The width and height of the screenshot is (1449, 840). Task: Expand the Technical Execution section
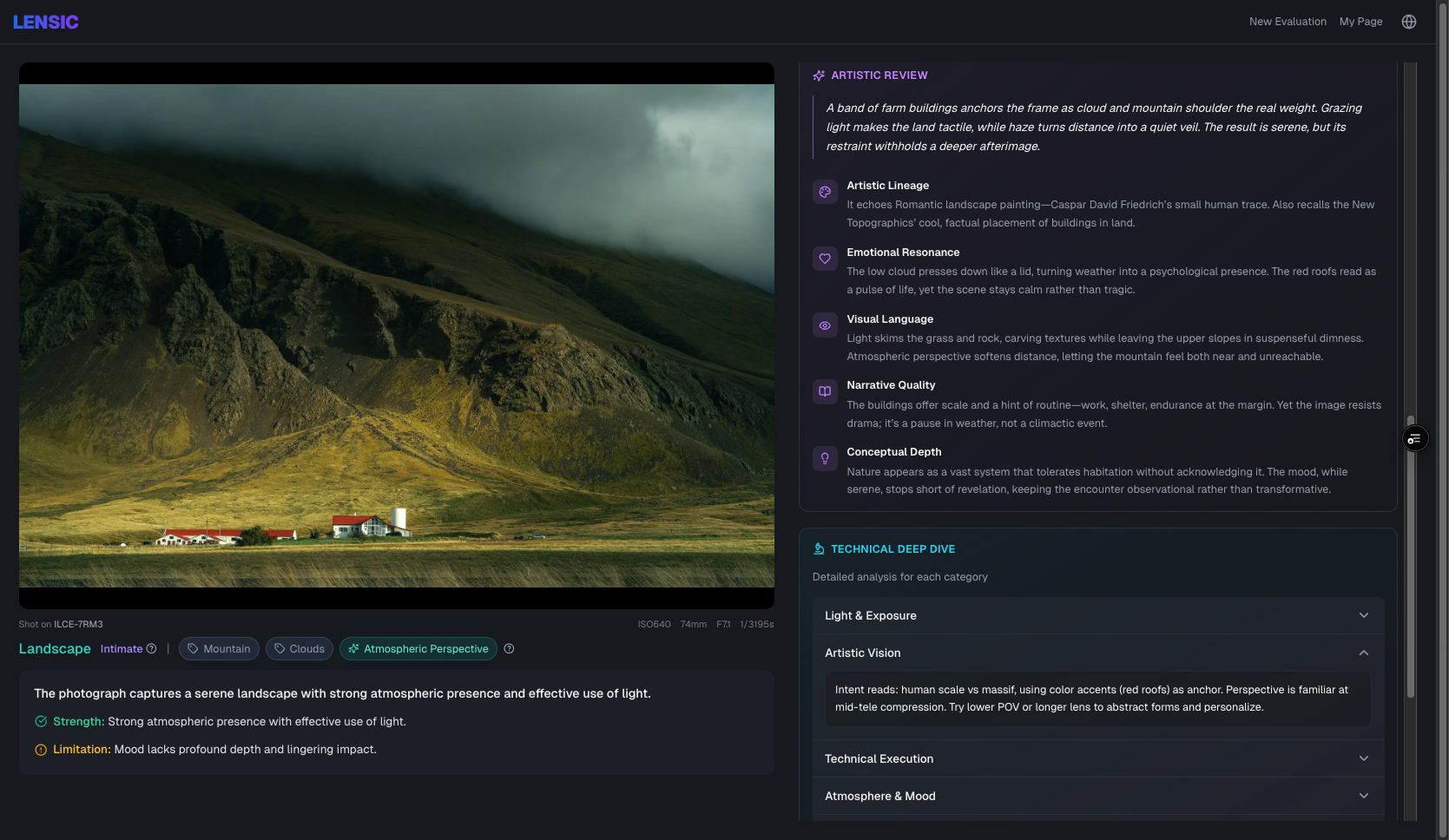(x=1097, y=758)
